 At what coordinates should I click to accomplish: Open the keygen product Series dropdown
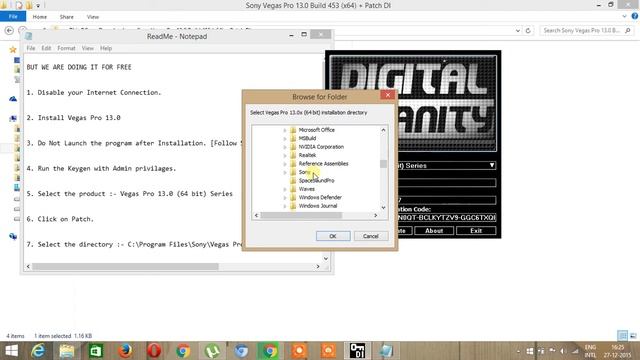click(x=492, y=165)
